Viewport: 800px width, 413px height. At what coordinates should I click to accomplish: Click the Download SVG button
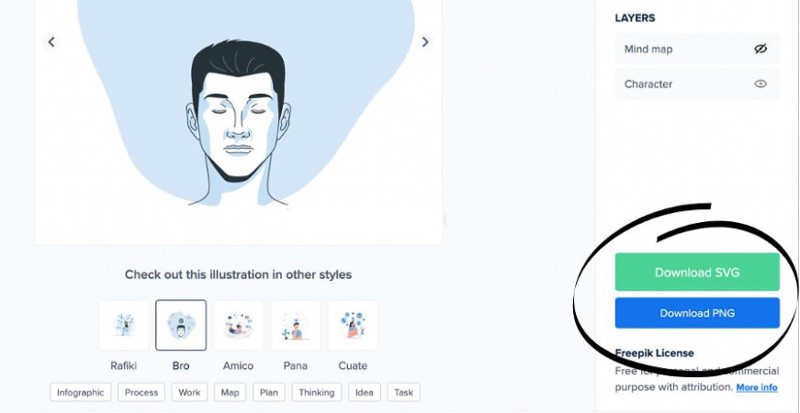tap(697, 272)
